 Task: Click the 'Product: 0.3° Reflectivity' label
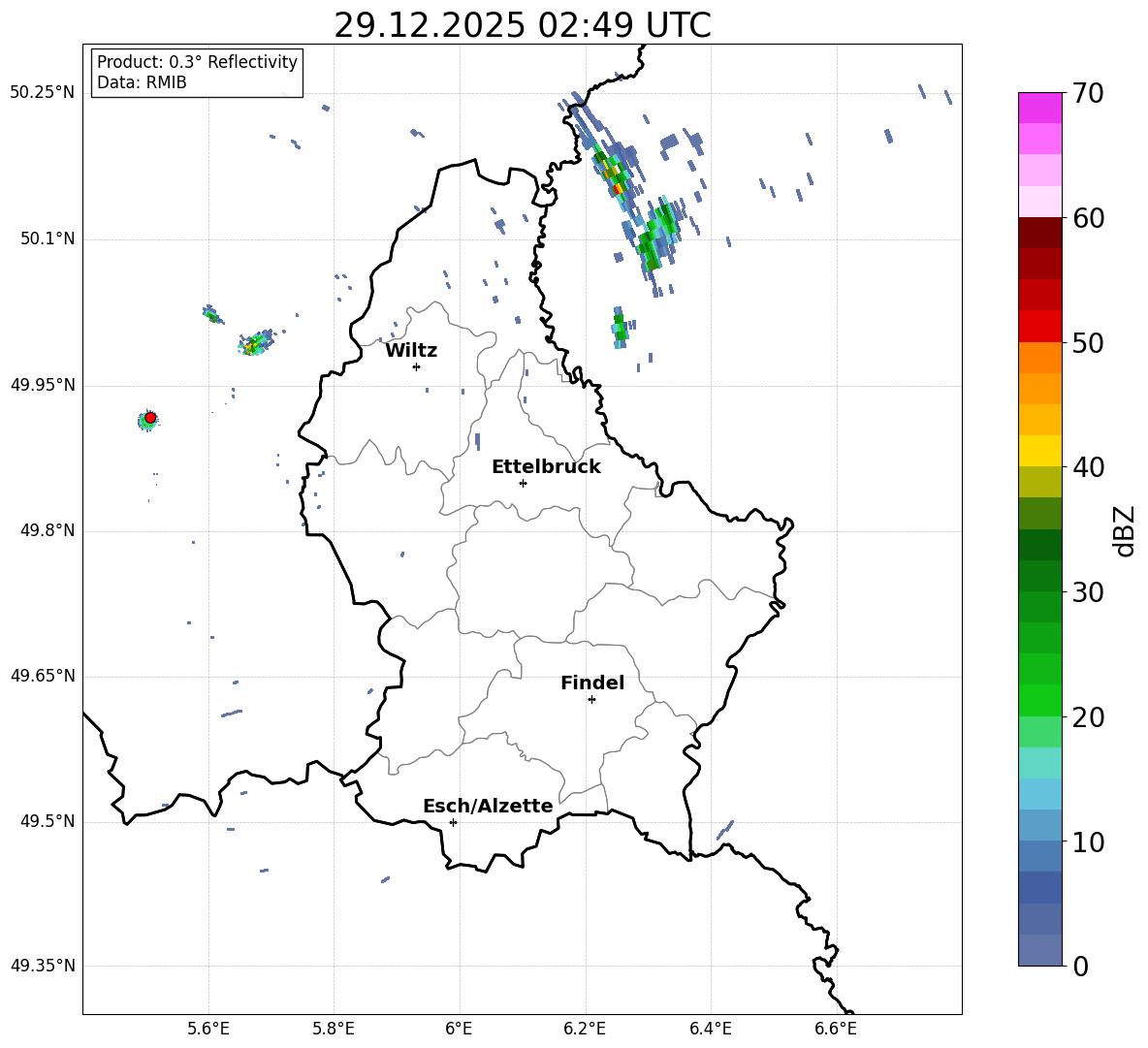coord(197,61)
